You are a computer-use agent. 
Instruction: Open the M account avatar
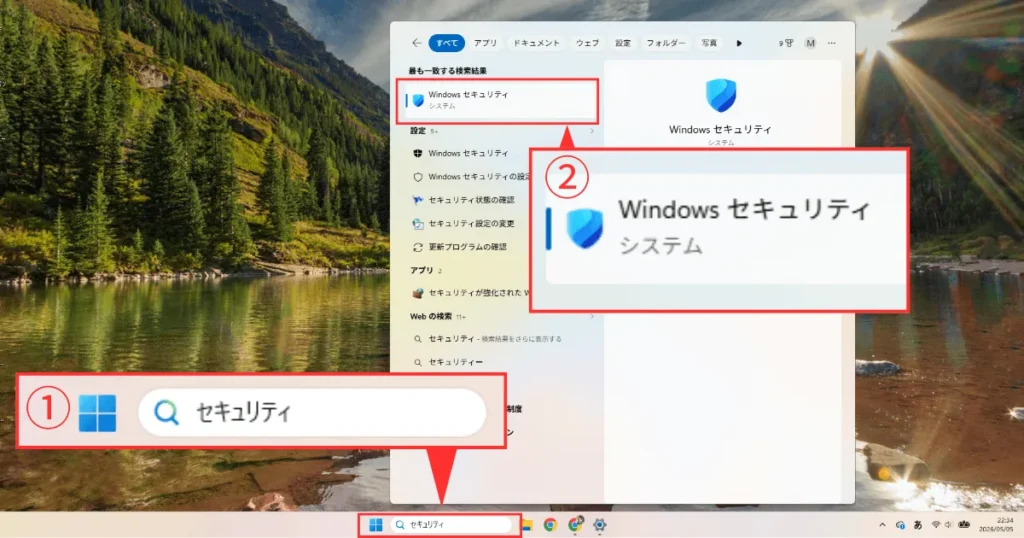tap(810, 43)
